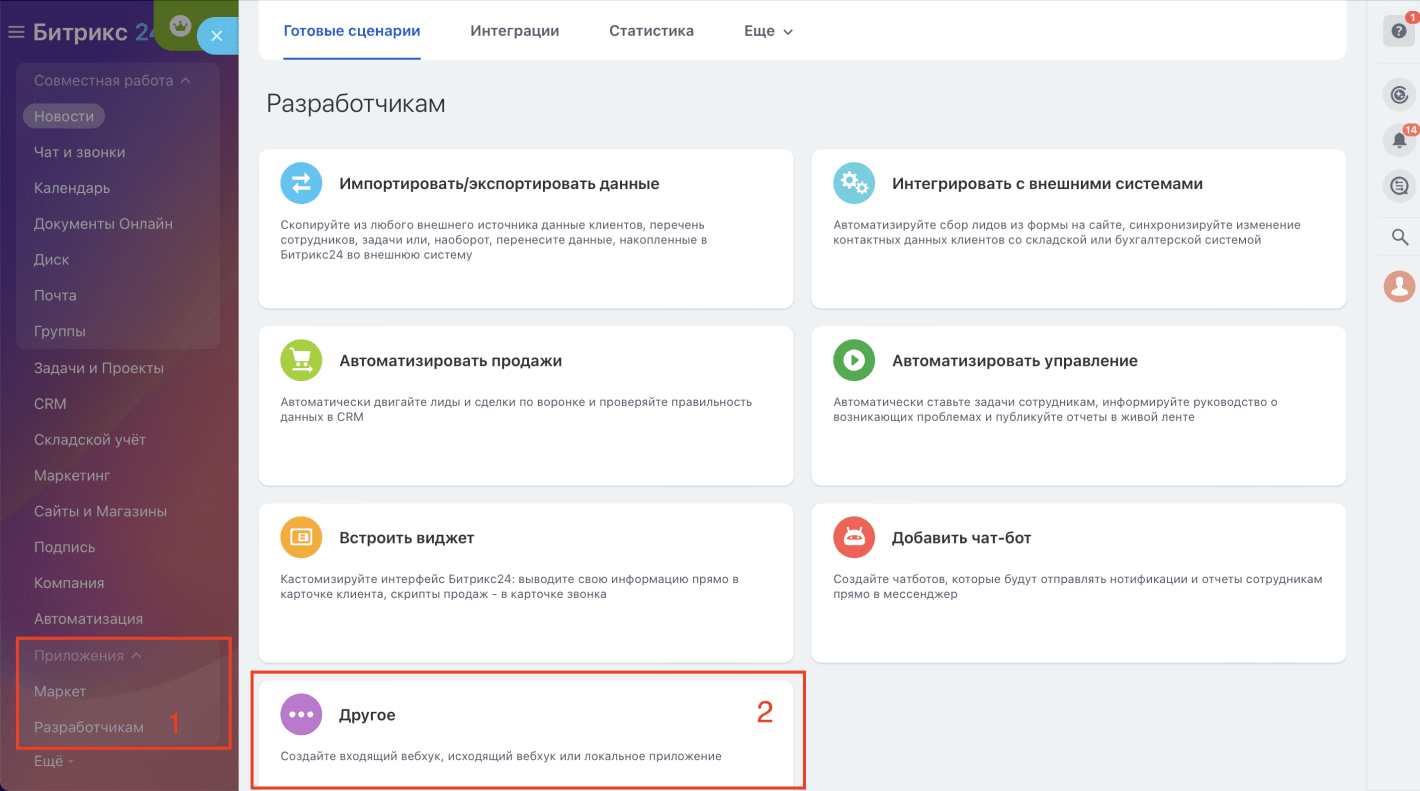Expand the Еще dropdown in top tabs

click(768, 31)
